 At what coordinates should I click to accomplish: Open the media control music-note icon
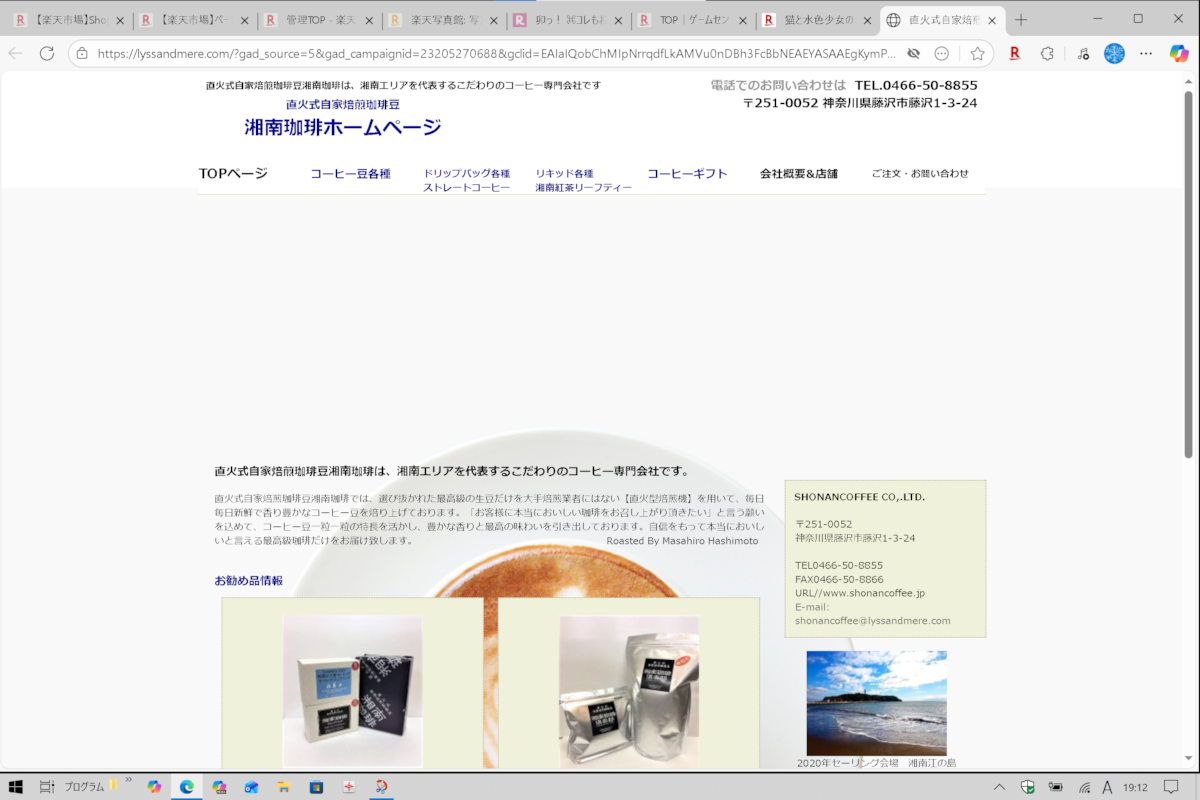click(x=1083, y=54)
